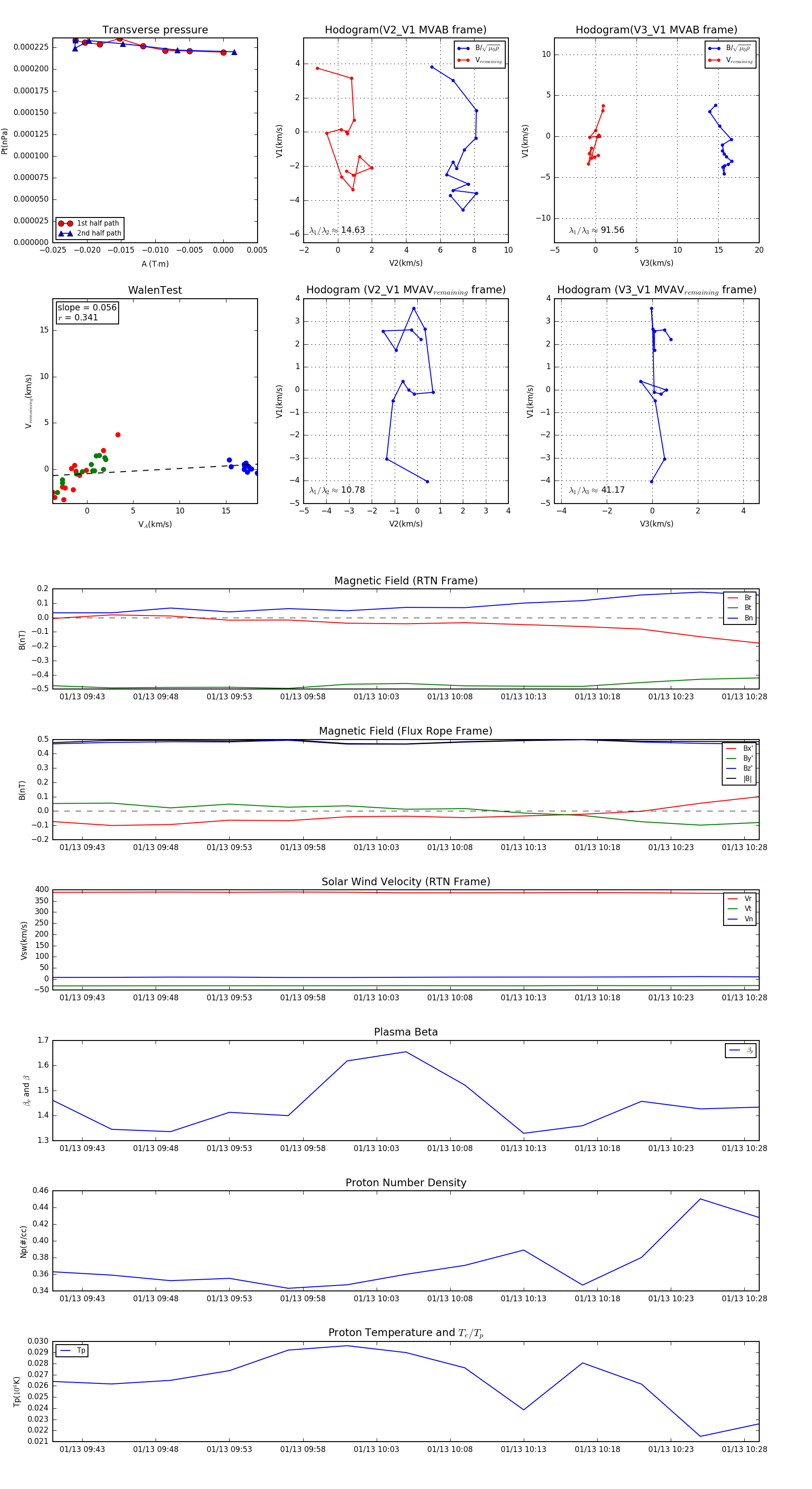Click the 'Vr' legend entry
Screen dimensions: 812x1489
pos(740,898)
